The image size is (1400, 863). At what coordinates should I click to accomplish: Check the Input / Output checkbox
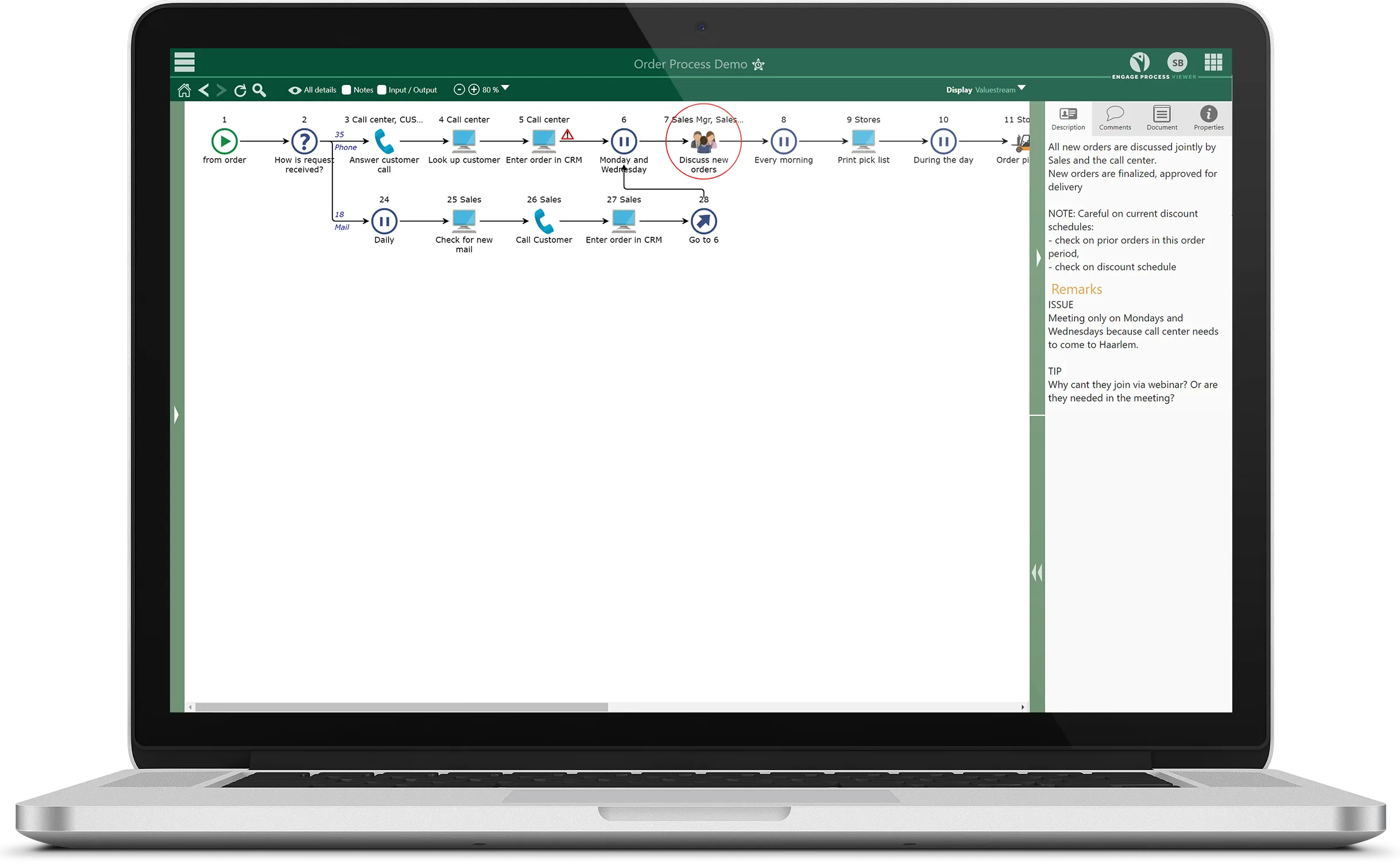[x=382, y=90]
